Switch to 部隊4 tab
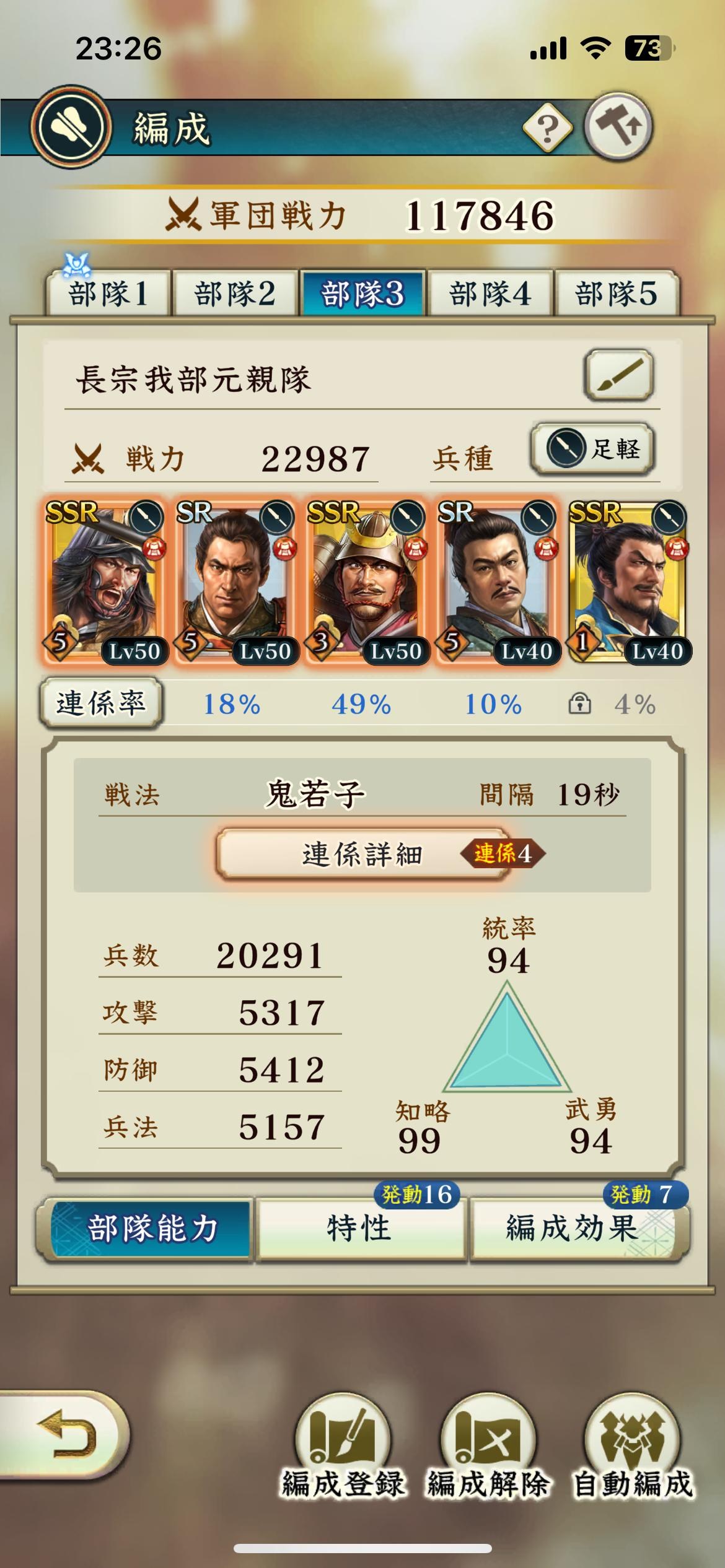This screenshot has width=725, height=1568. [x=490, y=293]
